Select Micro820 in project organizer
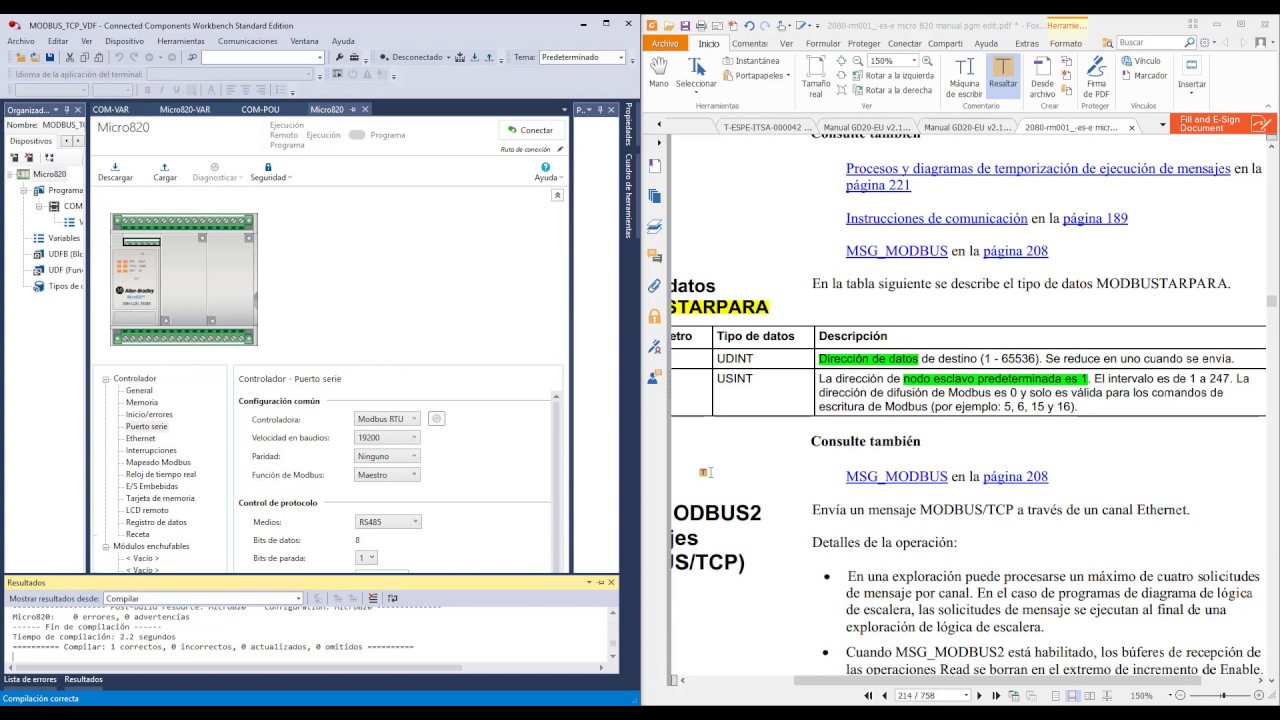1280x720 pixels. point(49,174)
